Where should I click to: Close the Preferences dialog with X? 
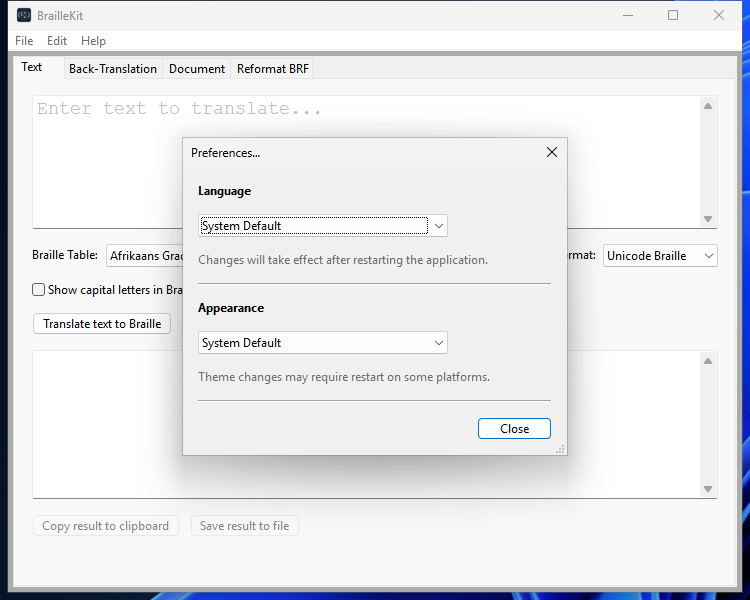(551, 152)
